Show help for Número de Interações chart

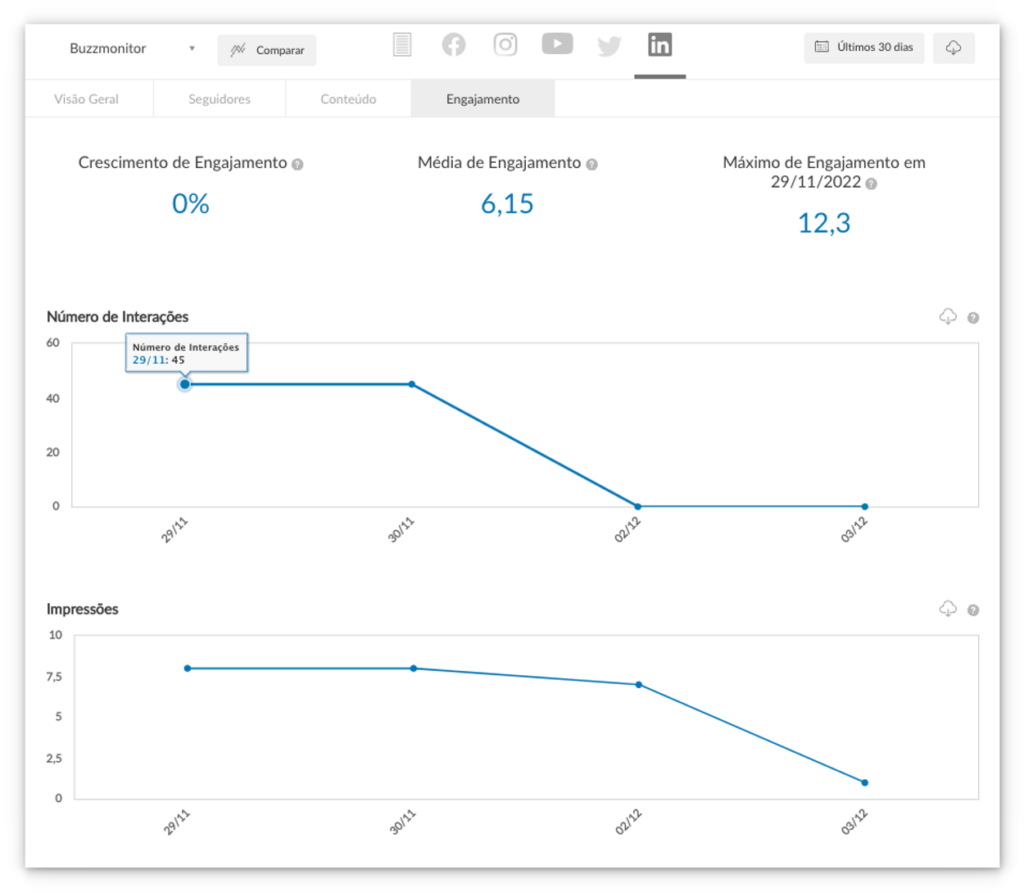[973, 318]
